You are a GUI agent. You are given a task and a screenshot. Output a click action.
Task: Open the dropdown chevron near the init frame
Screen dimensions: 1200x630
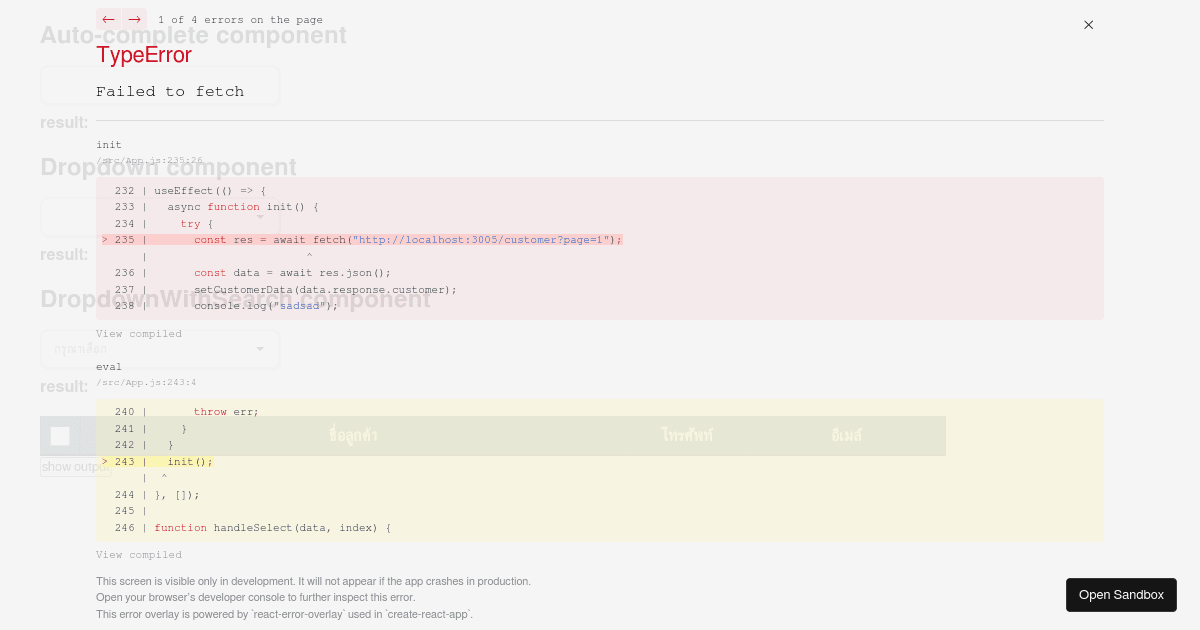(260, 216)
